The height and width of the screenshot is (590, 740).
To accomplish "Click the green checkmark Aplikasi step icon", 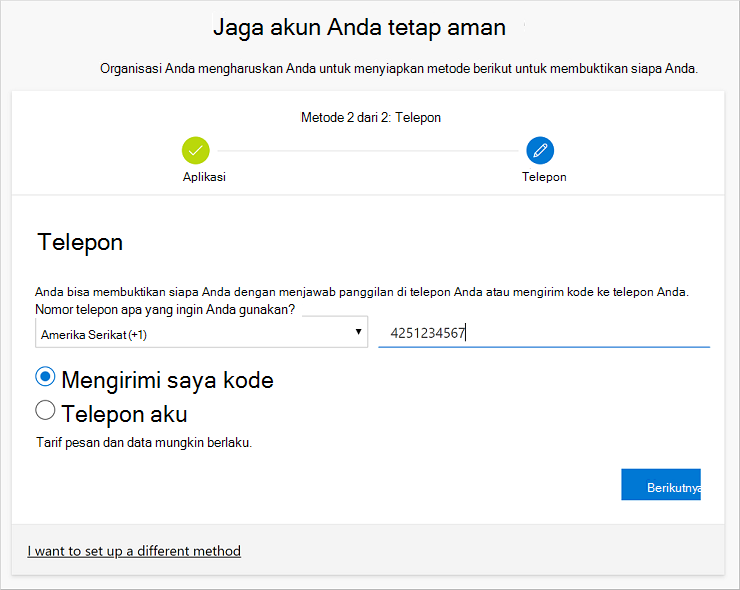I will (195, 151).
